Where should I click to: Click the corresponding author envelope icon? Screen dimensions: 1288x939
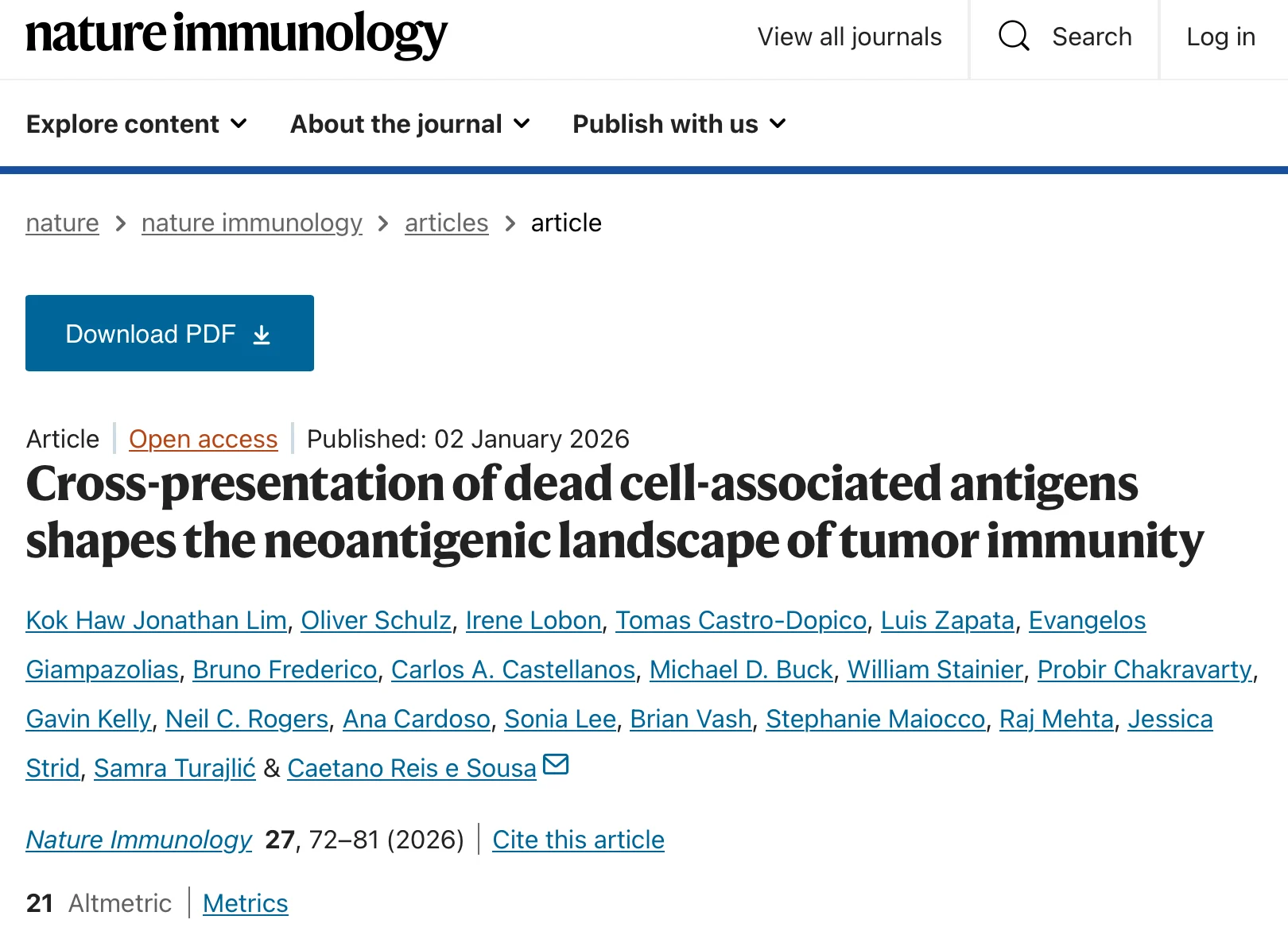pos(556,765)
